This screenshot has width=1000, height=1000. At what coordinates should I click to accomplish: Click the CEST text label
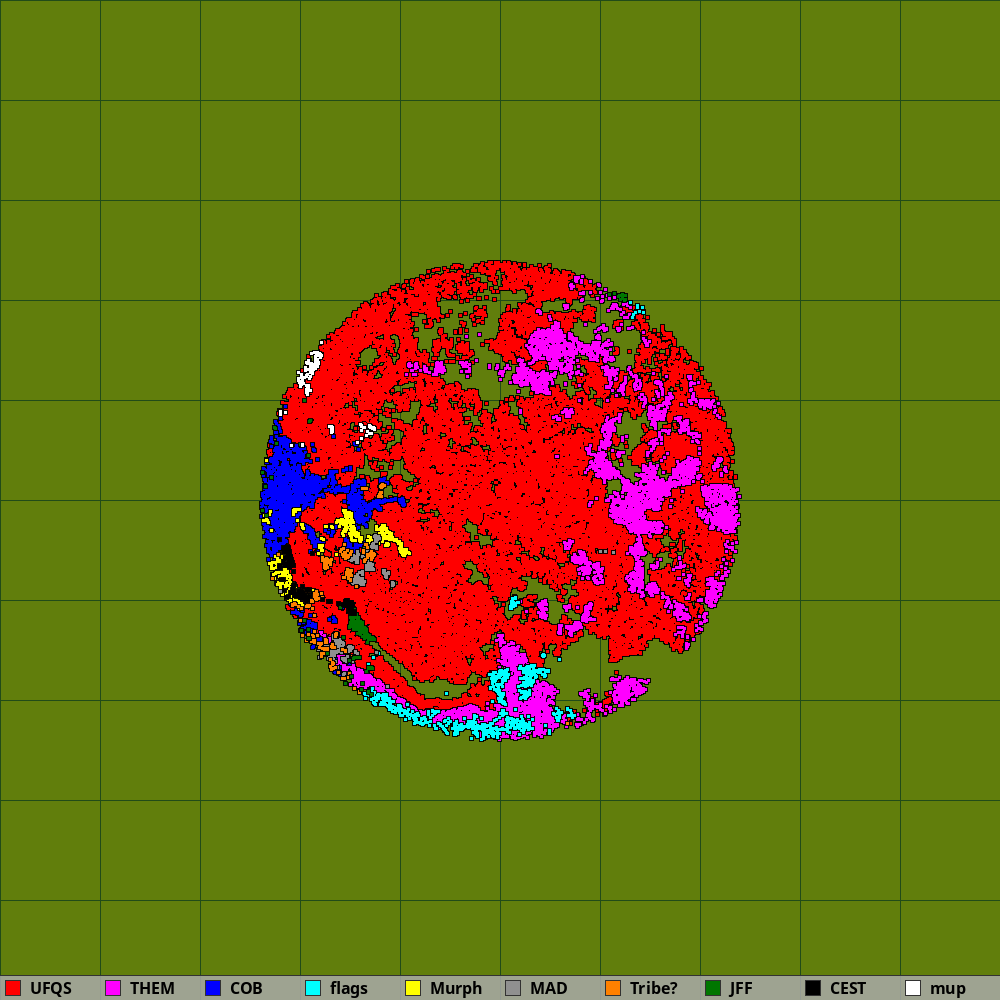pos(848,988)
